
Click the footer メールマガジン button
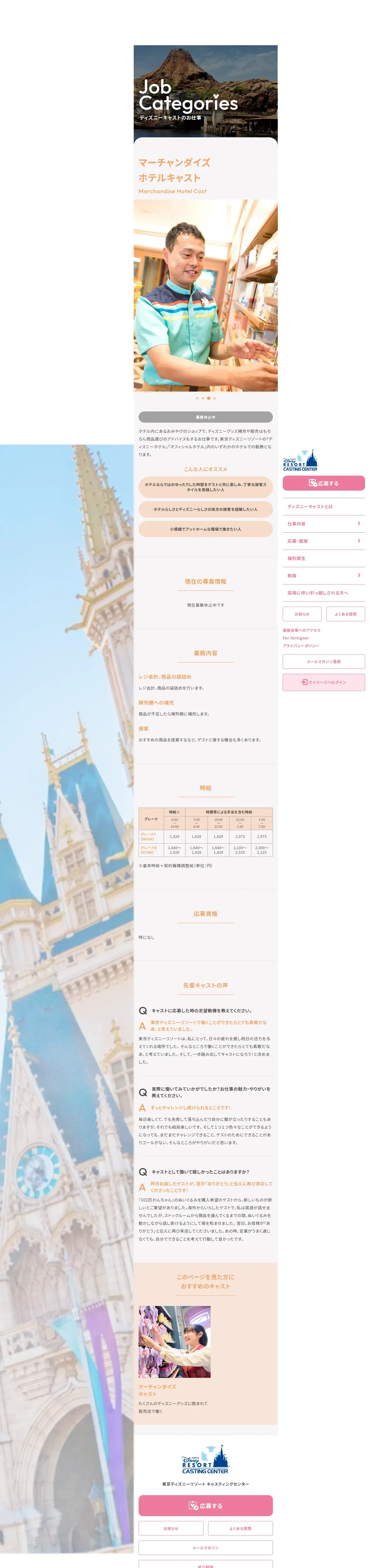coord(205,1547)
